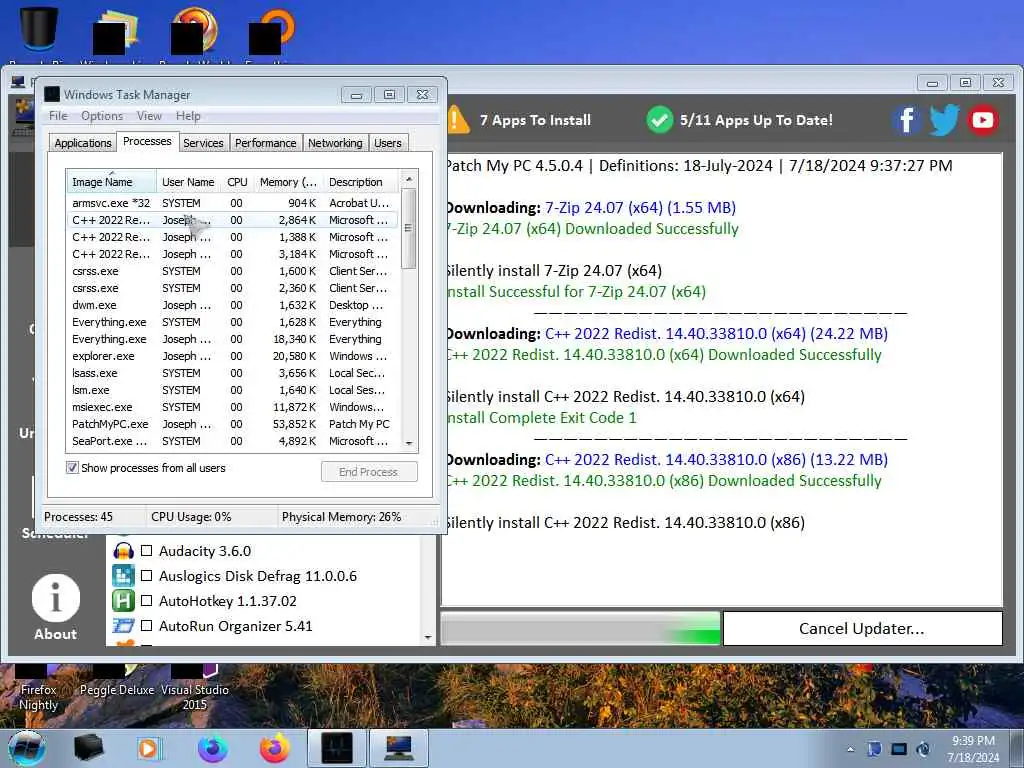This screenshot has height=768, width=1024.
Task: Click the End Process button
Action: click(369, 472)
